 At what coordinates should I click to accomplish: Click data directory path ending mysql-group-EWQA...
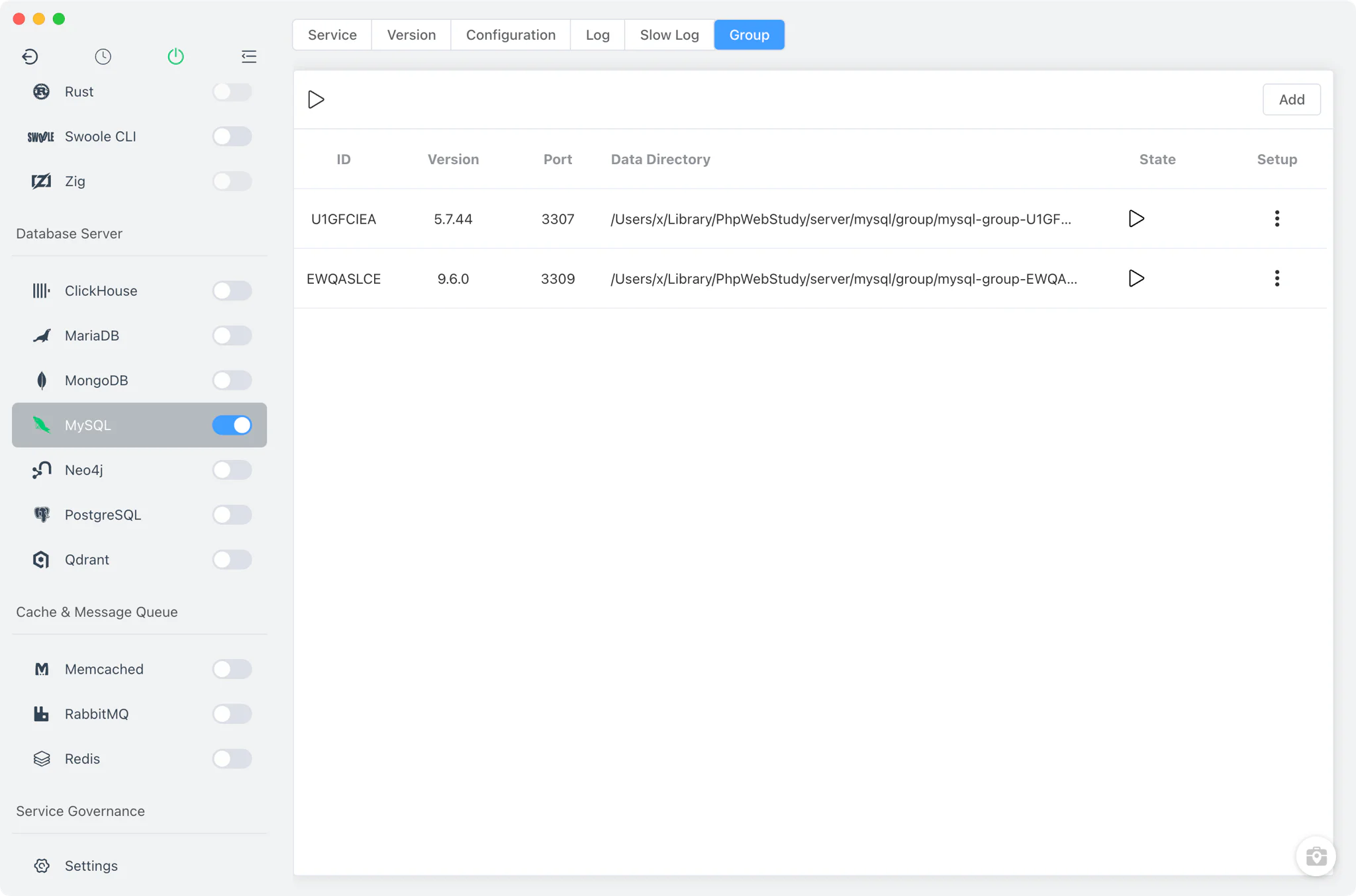pos(844,279)
